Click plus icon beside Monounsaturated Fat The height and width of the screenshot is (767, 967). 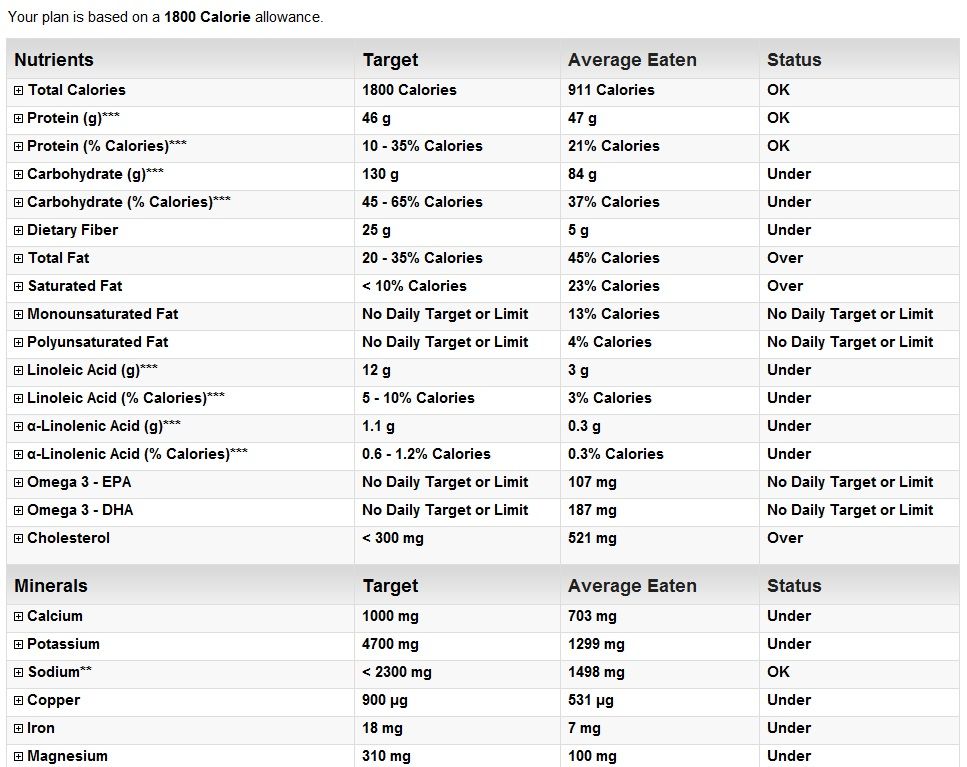[19, 314]
